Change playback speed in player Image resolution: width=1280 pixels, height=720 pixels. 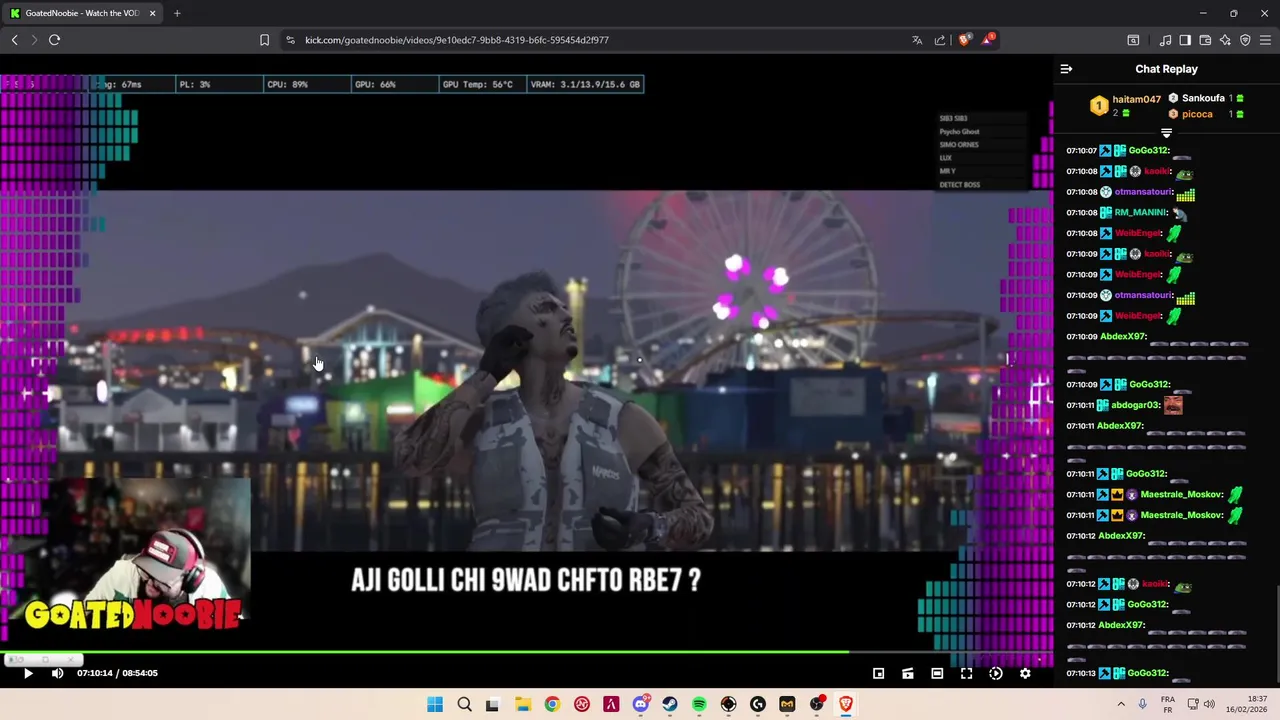tap(996, 673)
